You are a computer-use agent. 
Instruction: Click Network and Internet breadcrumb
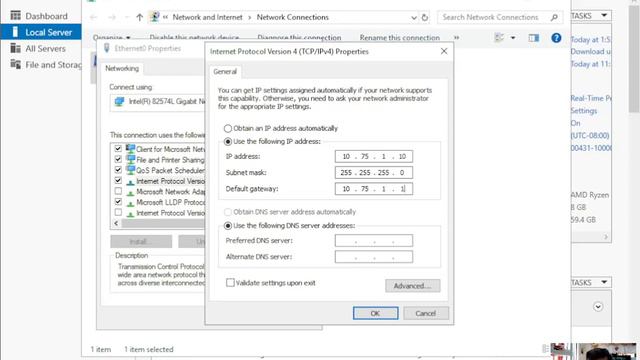coord(207,17)
